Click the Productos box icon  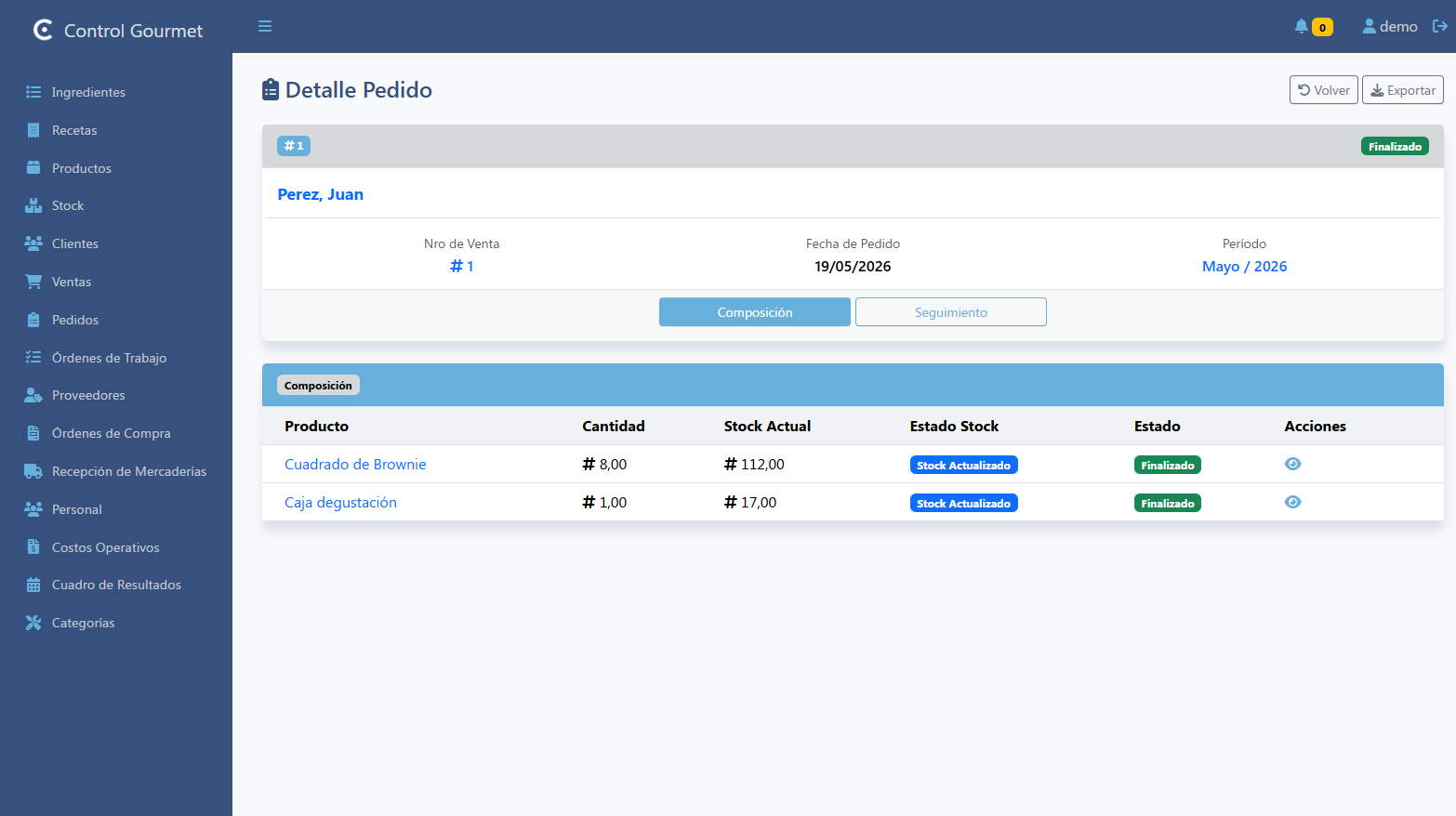[33, 168]
